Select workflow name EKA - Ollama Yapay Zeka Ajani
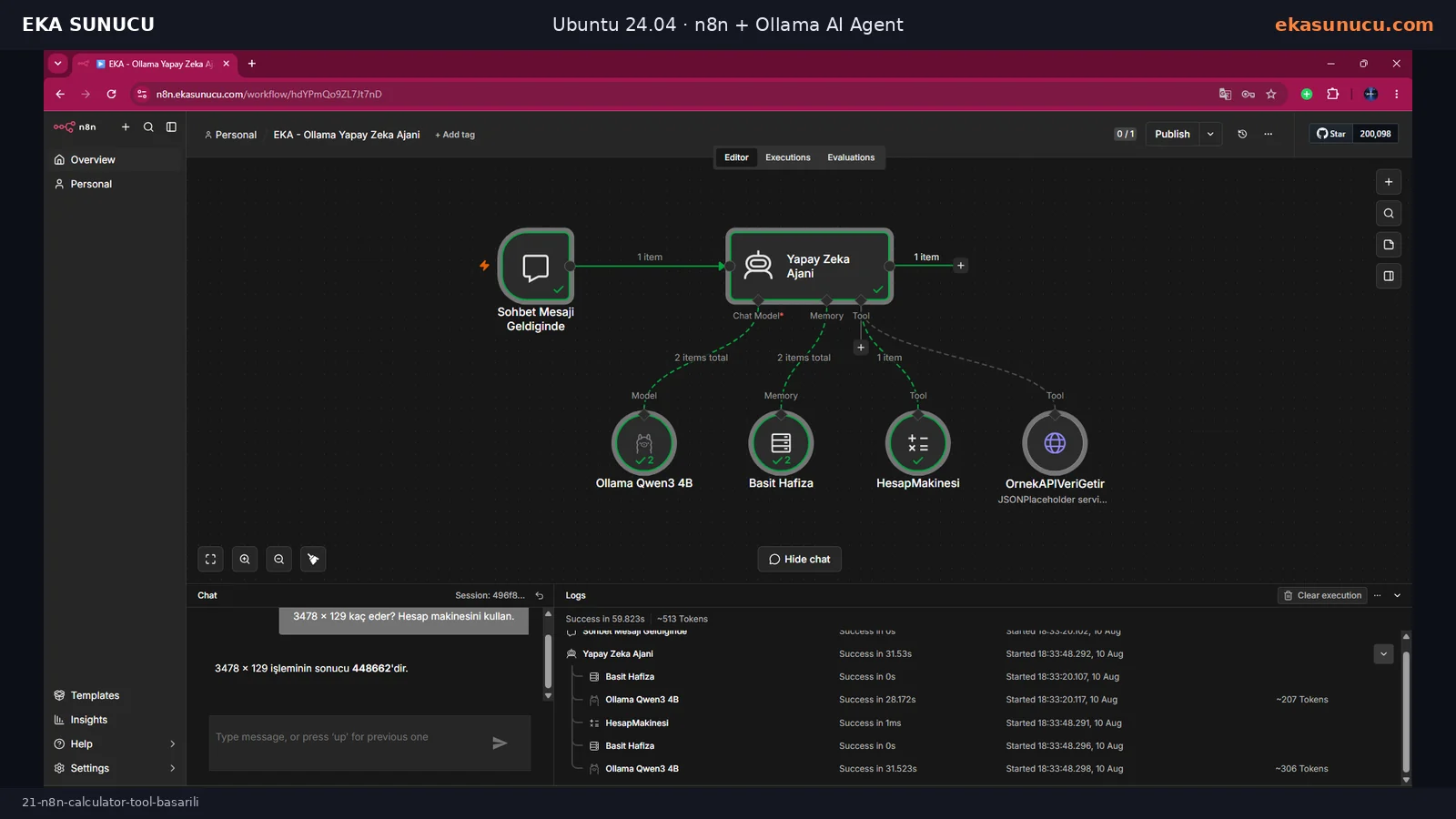The width and height of the screenshot is (1456, 819). pos(347,135)
